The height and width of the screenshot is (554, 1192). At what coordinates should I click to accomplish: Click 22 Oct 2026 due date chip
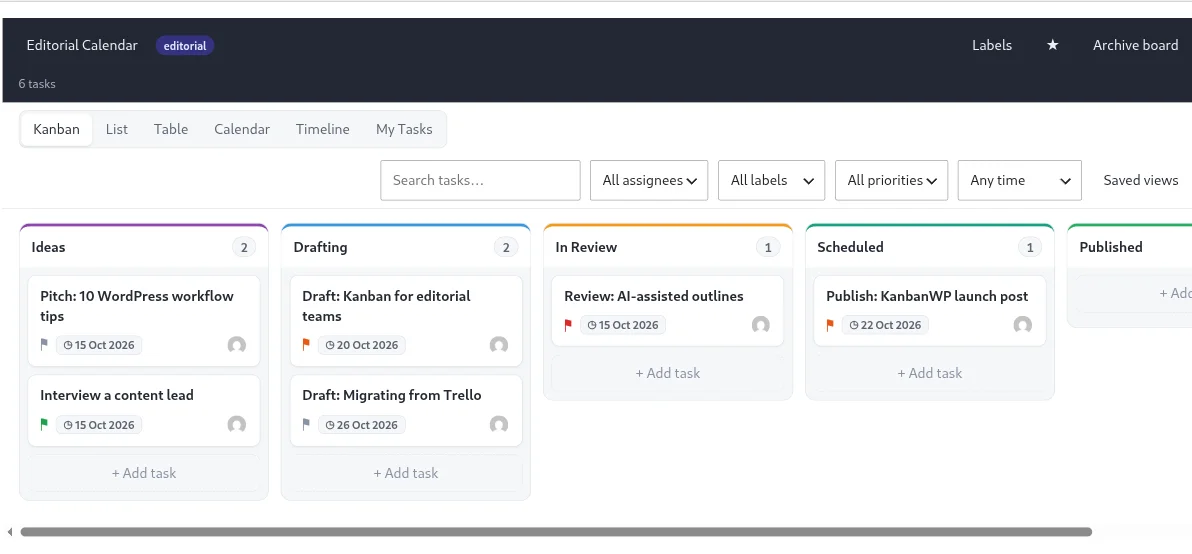885,325
